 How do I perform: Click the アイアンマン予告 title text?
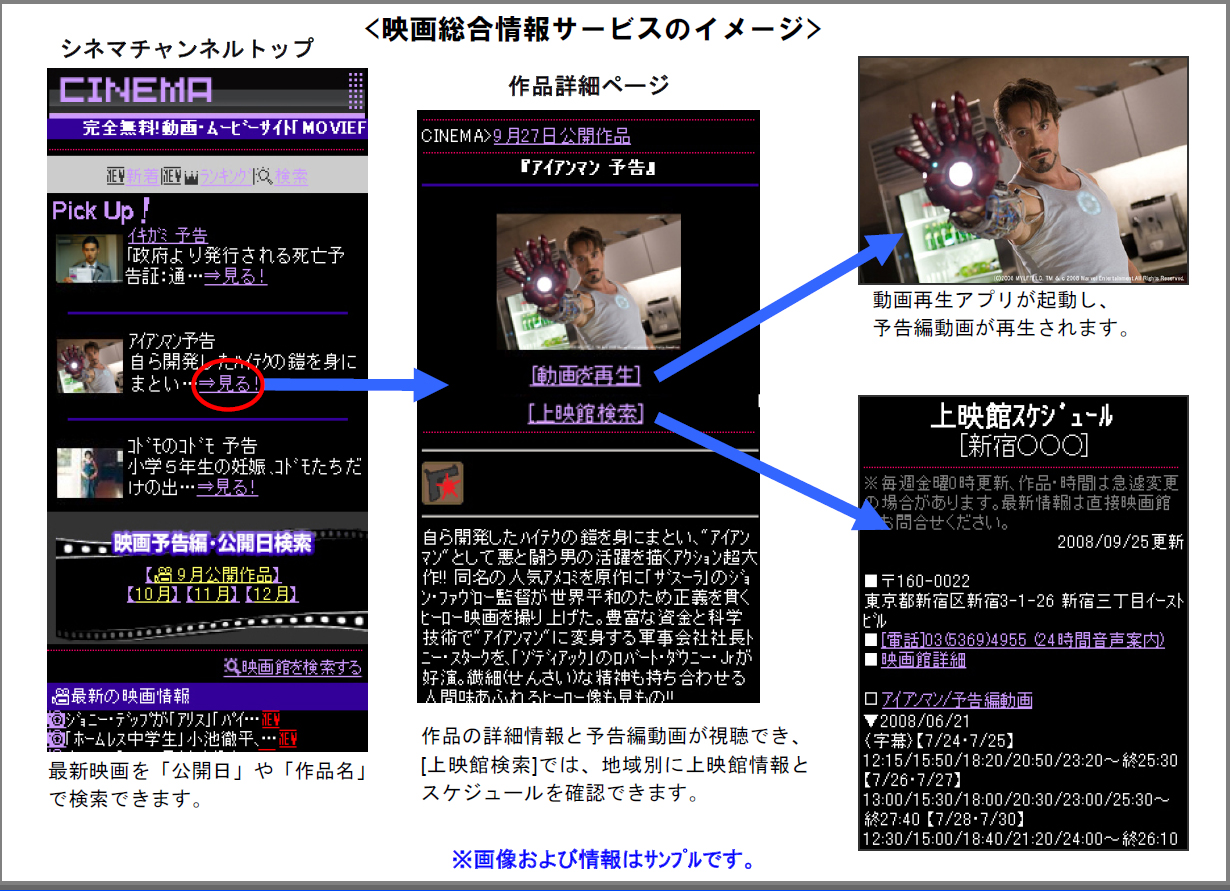(x=171, y=342)
